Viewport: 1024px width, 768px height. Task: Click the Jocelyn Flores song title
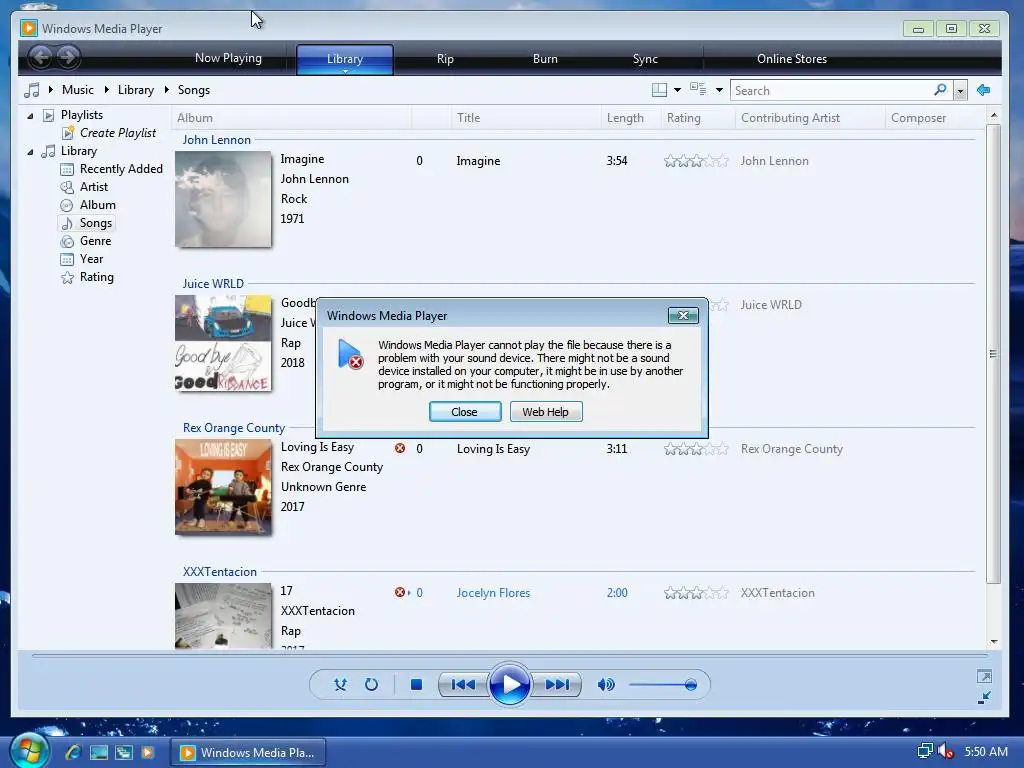493,593
